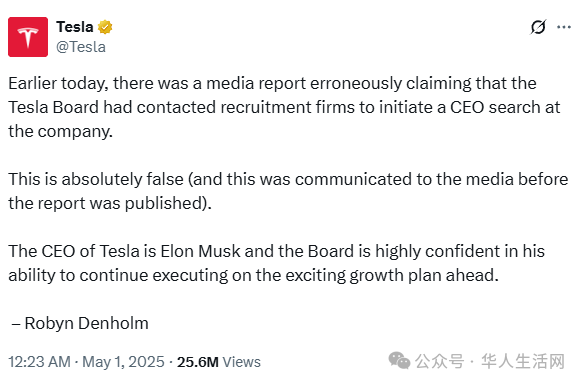Click the WeChat logo in the watermark
Viewport: 583px width, 384px height.
point(399,361)
